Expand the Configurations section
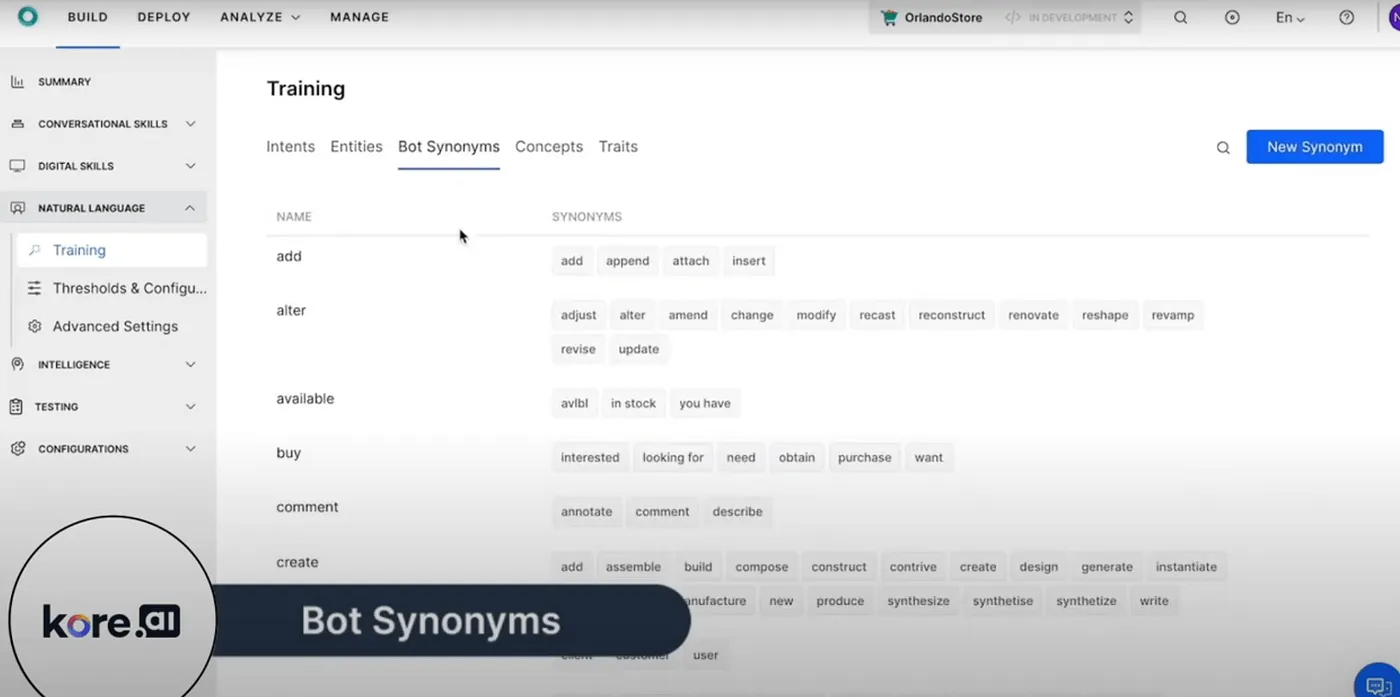 [190, 449]
